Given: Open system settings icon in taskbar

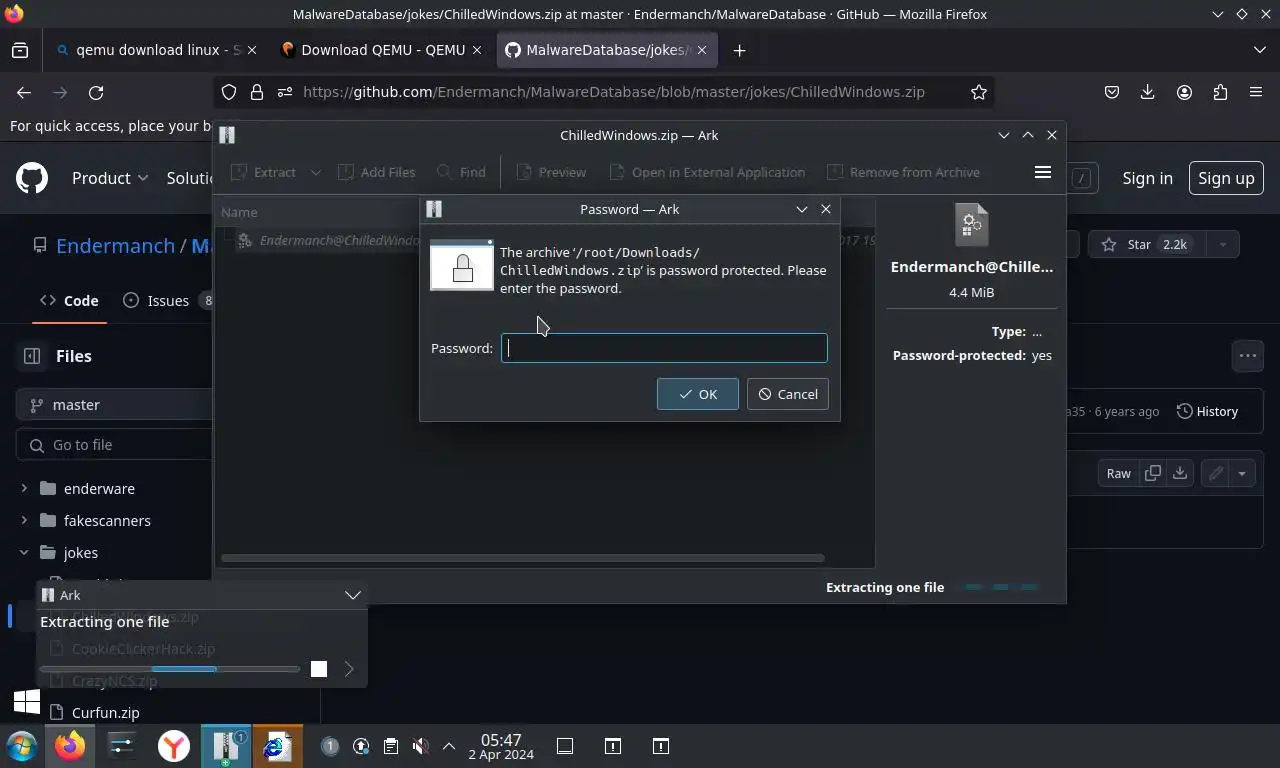Looking at the screenshot, I should click(x=121, y=746).
